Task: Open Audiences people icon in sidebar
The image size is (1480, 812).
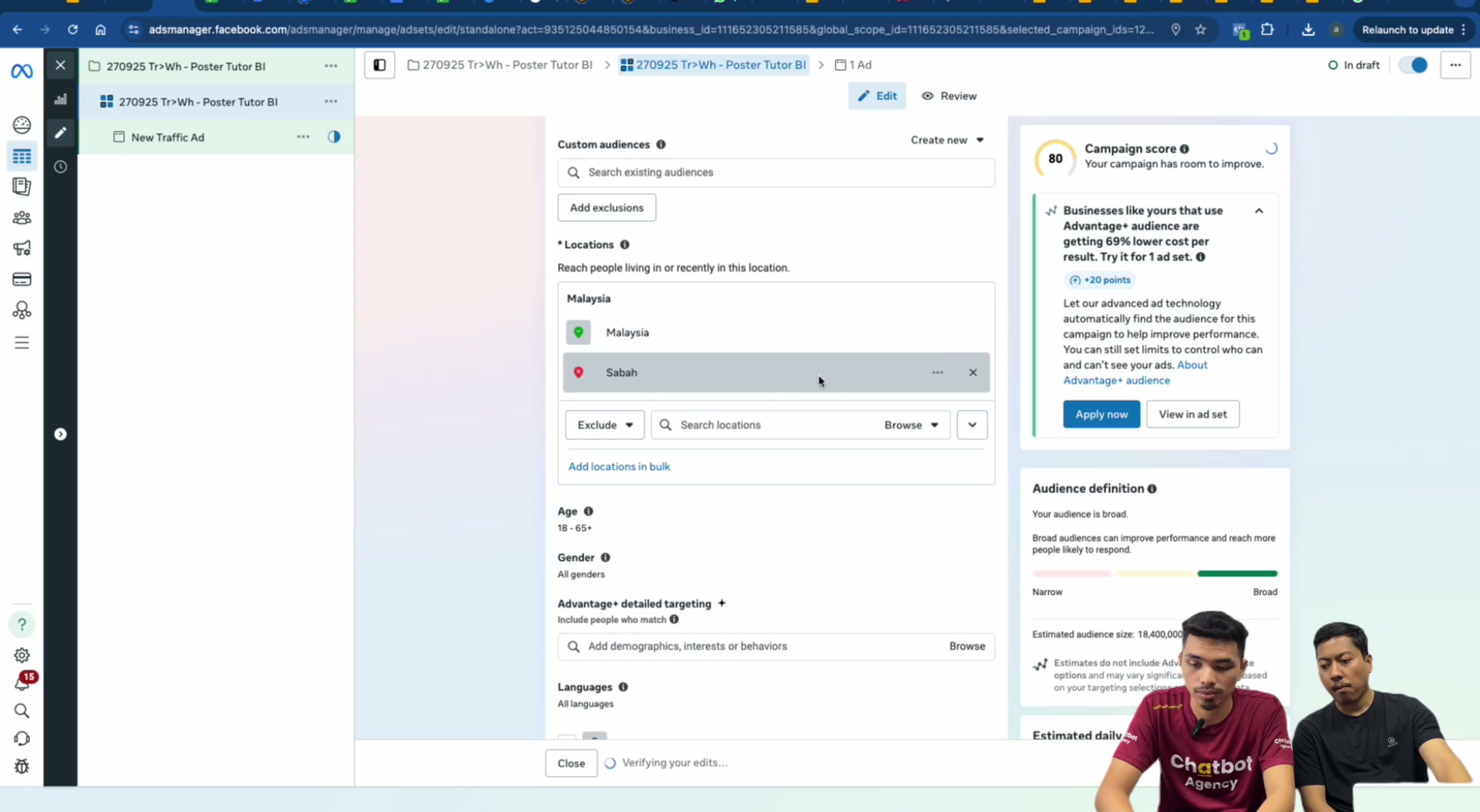Action: tap(22, 218)
